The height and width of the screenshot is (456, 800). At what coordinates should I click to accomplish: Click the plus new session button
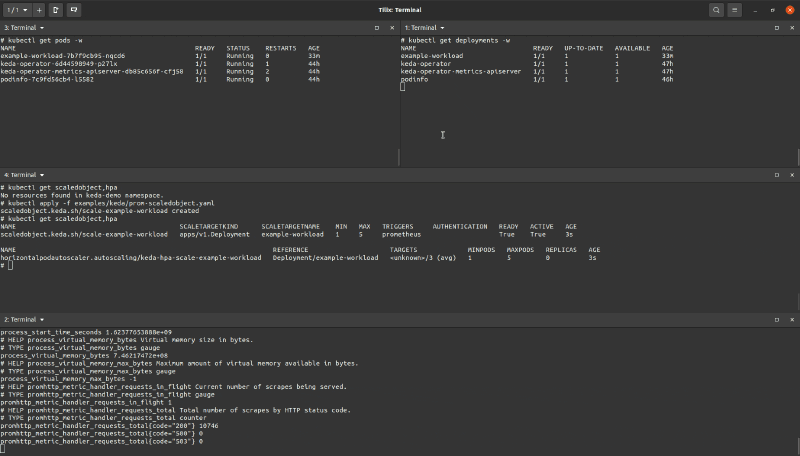tap(39, 10)
